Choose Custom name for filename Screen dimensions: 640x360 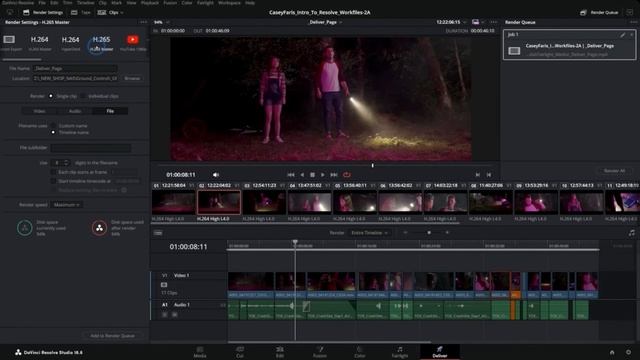53,126
